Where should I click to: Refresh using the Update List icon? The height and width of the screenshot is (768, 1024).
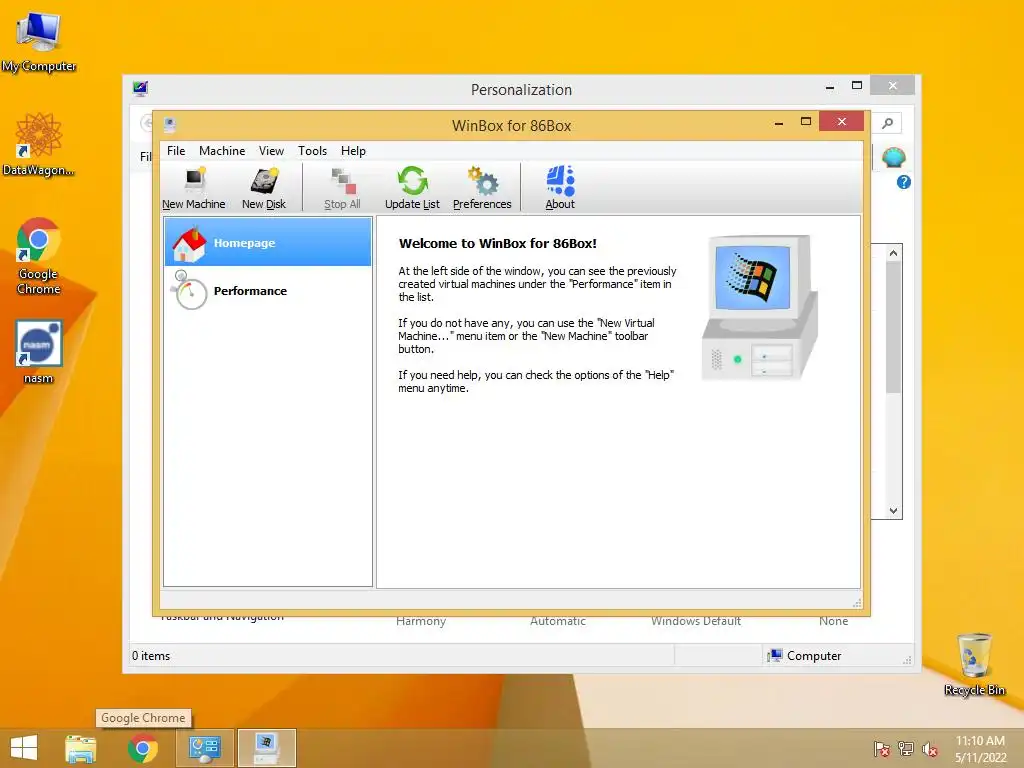point(412,188)
